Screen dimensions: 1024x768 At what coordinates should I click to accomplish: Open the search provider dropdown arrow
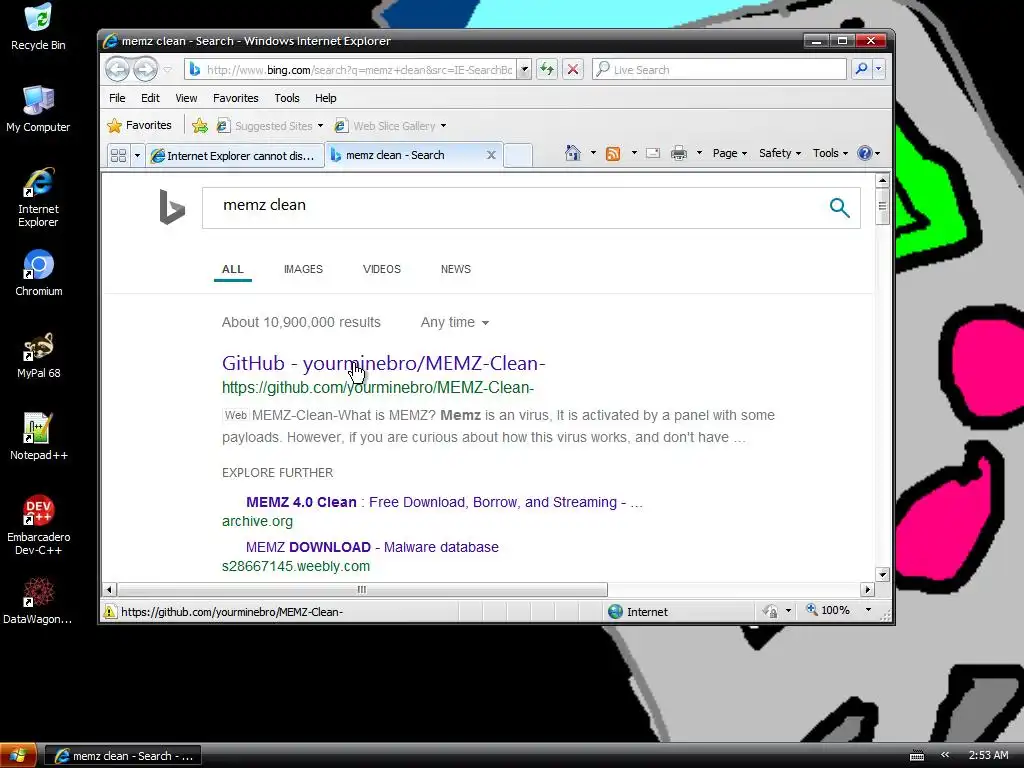879,69
